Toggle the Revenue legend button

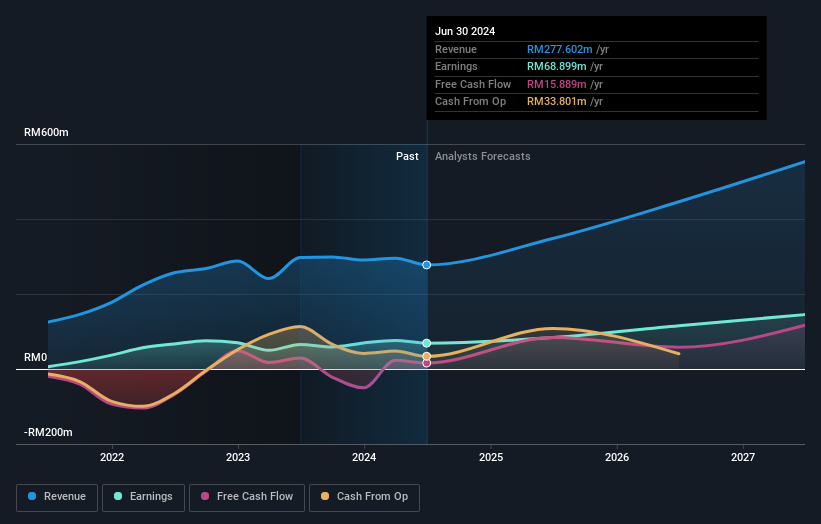(57, 497)
